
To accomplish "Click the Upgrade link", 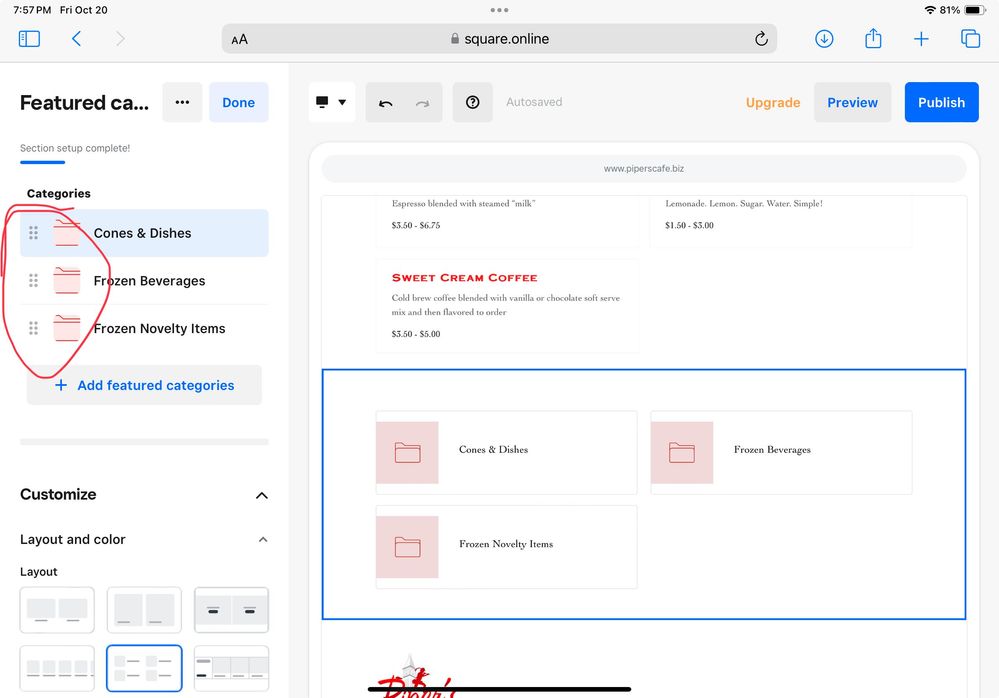I will 773,103.
